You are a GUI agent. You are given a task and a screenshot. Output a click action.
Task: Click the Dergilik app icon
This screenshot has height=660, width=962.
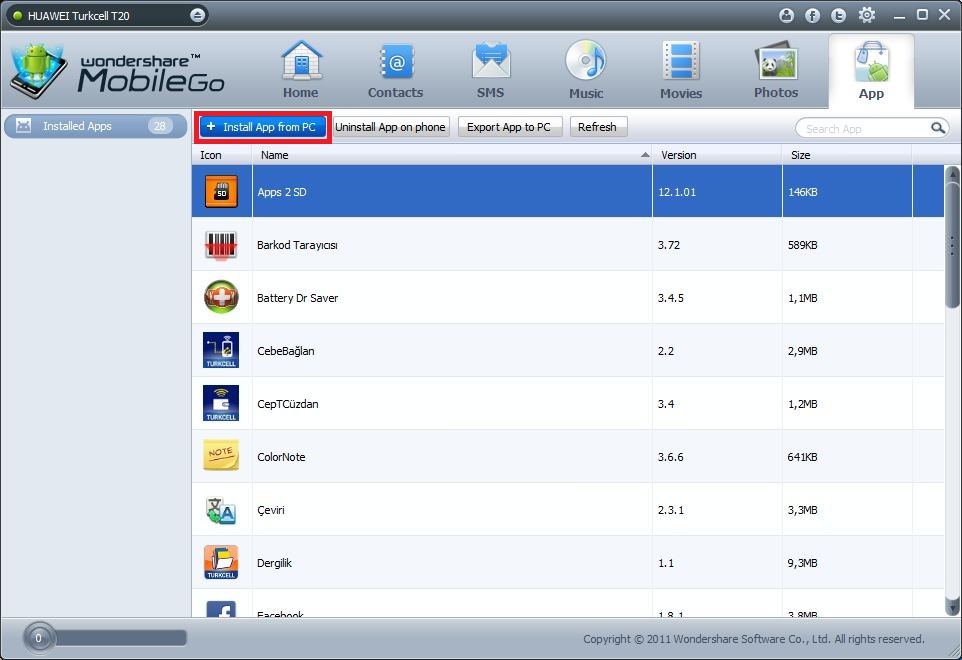pos(221,562)
